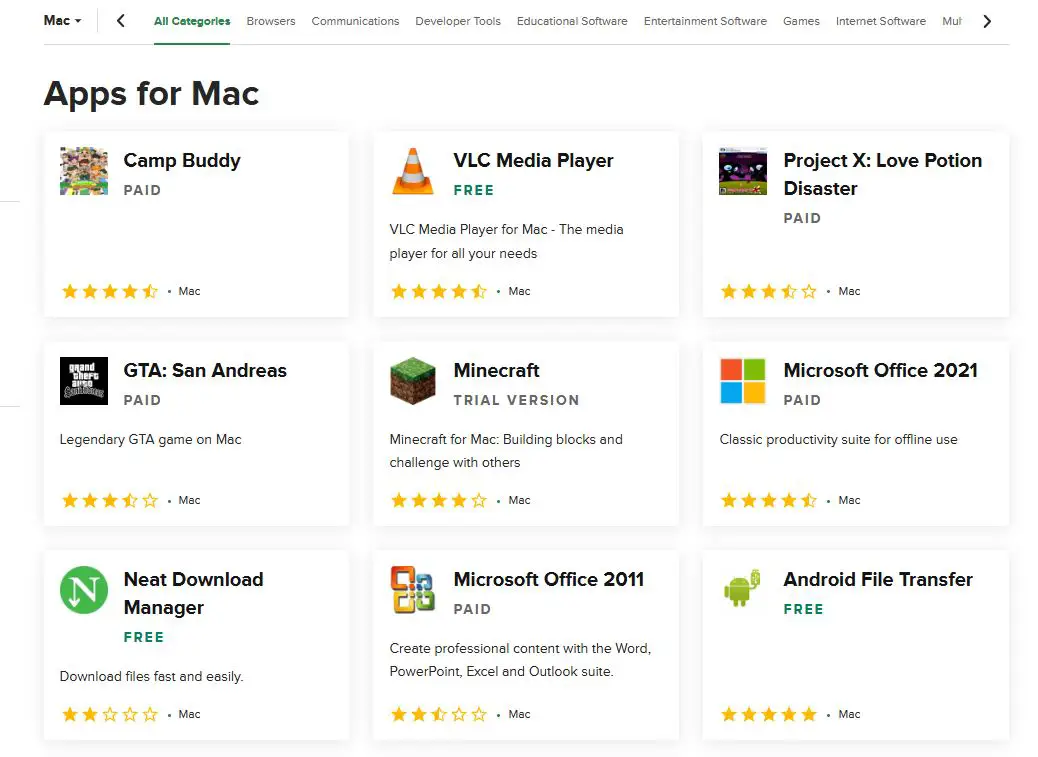Viewport: 1038px width, 757px height.
Task: Click the Mac label under Camp Buddy rating
Action: [x=189, y=291]
